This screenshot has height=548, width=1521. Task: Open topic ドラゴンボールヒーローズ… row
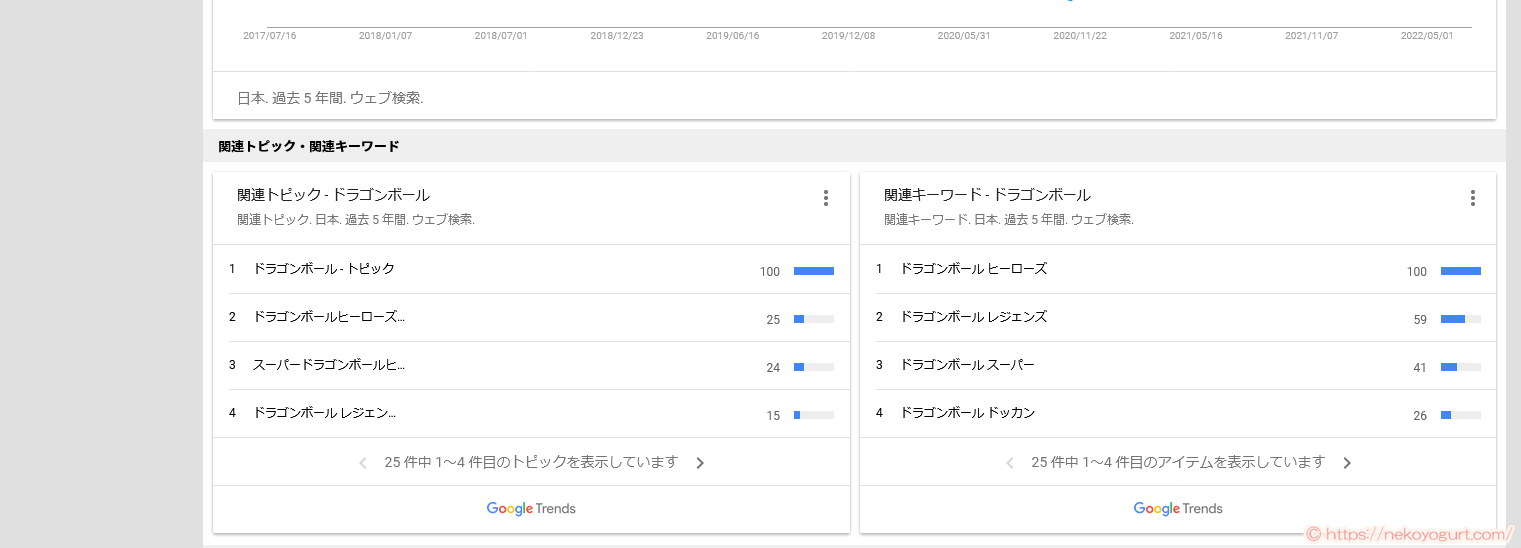point(531,318)
